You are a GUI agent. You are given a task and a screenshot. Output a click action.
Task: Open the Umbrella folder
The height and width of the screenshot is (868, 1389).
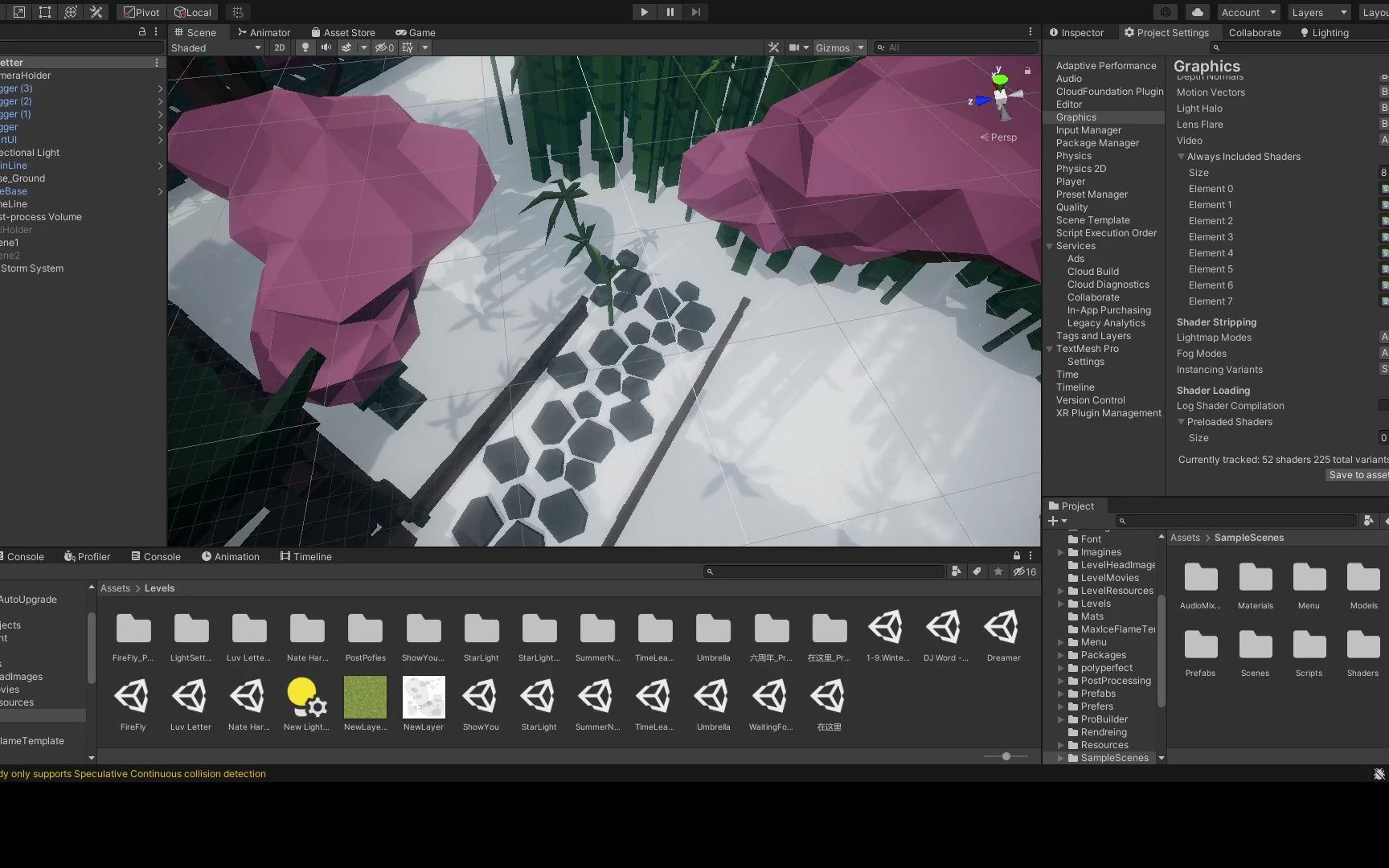tap(713, 635)
